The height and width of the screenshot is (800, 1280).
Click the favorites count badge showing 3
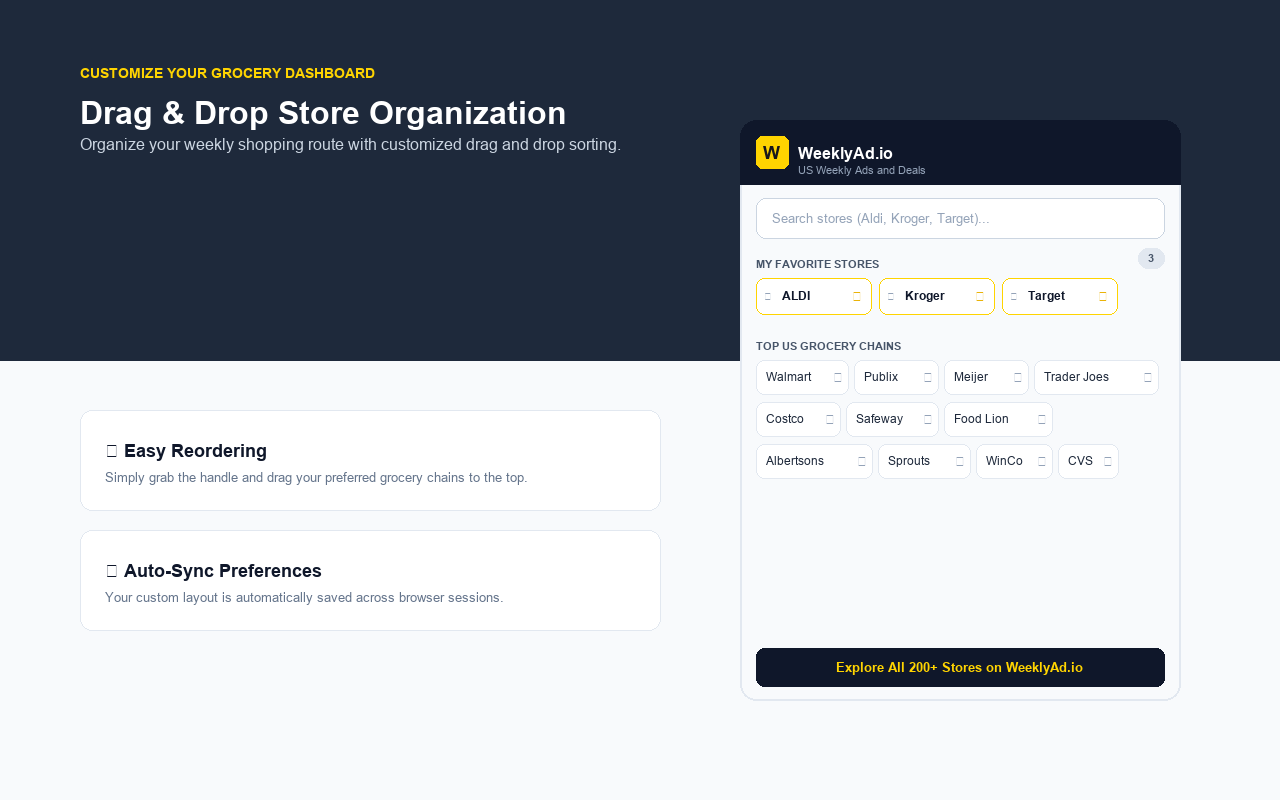1151,258
